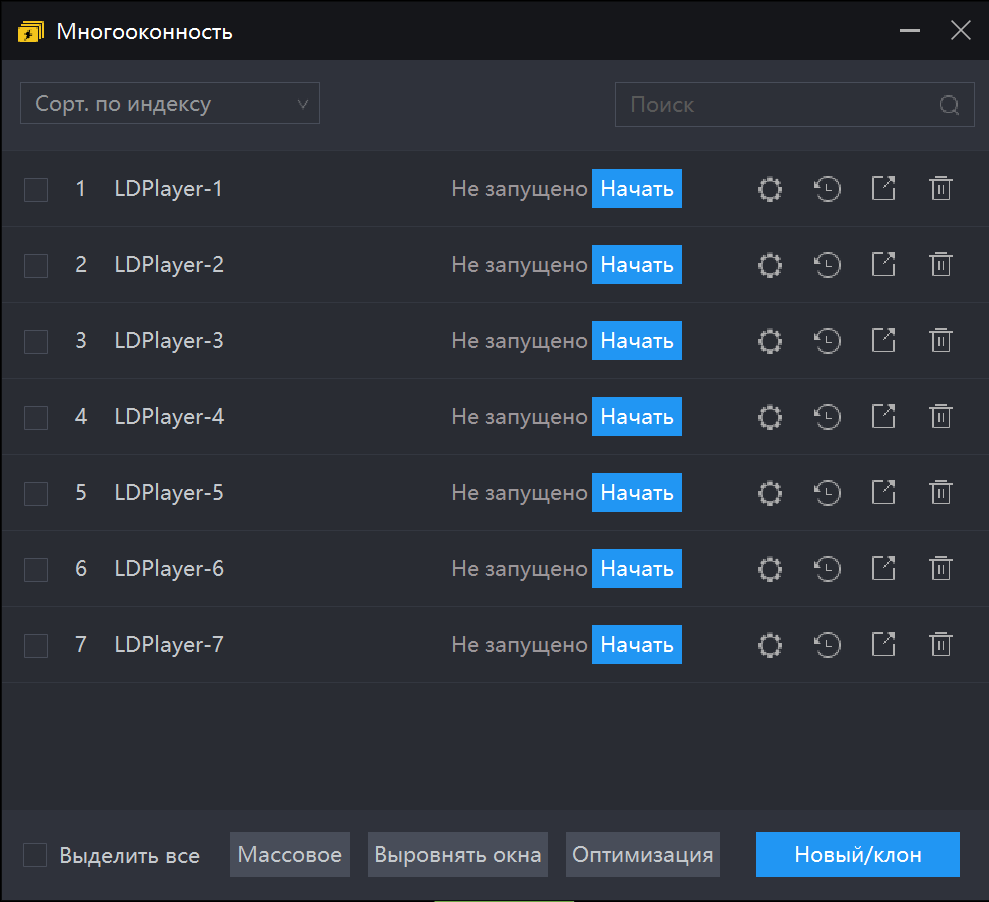Enable the LDPlayer-6 checkbox
The height and width of the screenshot is (902, 989).
click(36, 570)
